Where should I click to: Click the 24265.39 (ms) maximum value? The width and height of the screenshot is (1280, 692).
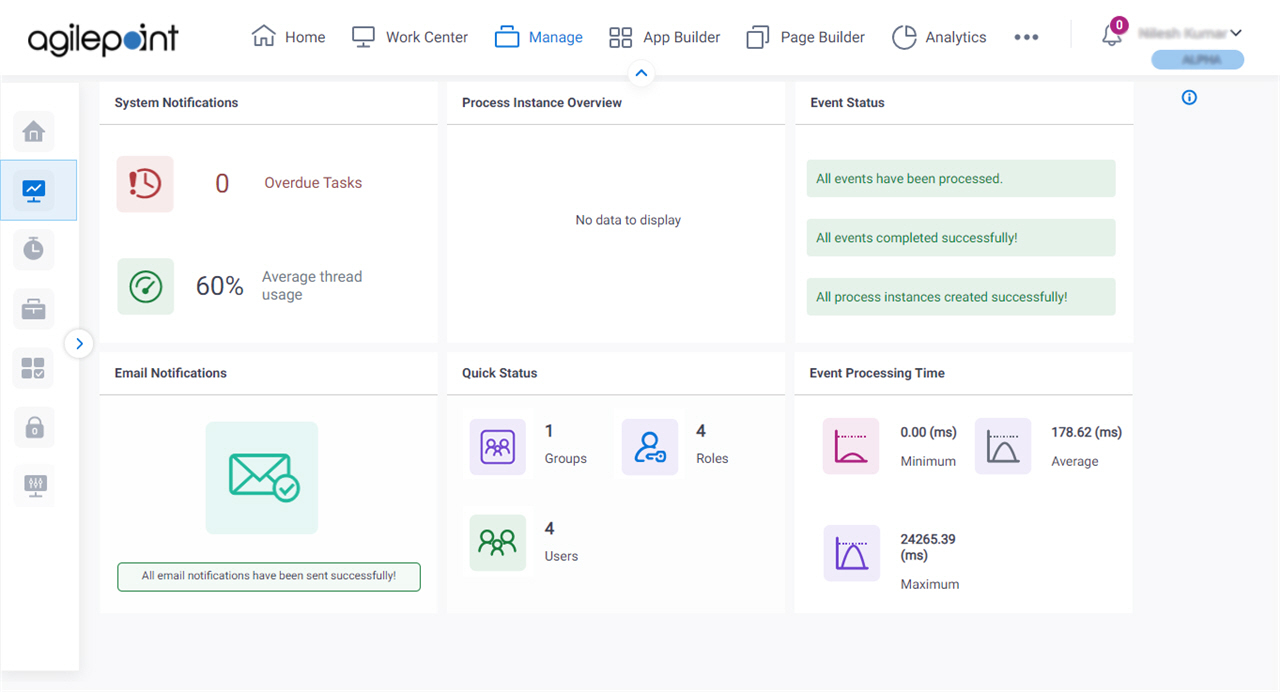click(x=928, y=547)
